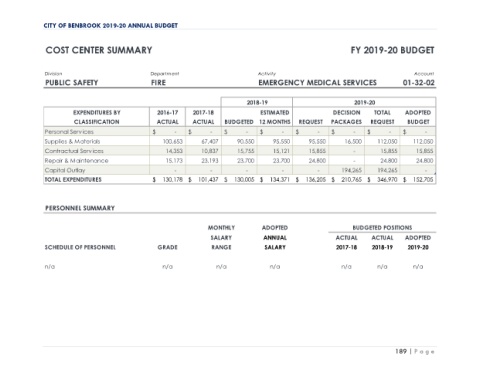The image size is (480, 371).
Task: Click the City of Benbrook 2019-20 Annual Budget header
Action: click(111, 26)
